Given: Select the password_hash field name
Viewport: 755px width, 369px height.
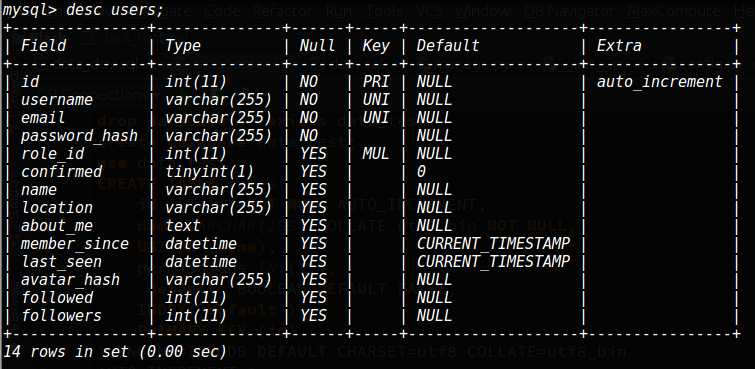Looking at the screenshot, I should pyautogui.click(x=79, y=136).
